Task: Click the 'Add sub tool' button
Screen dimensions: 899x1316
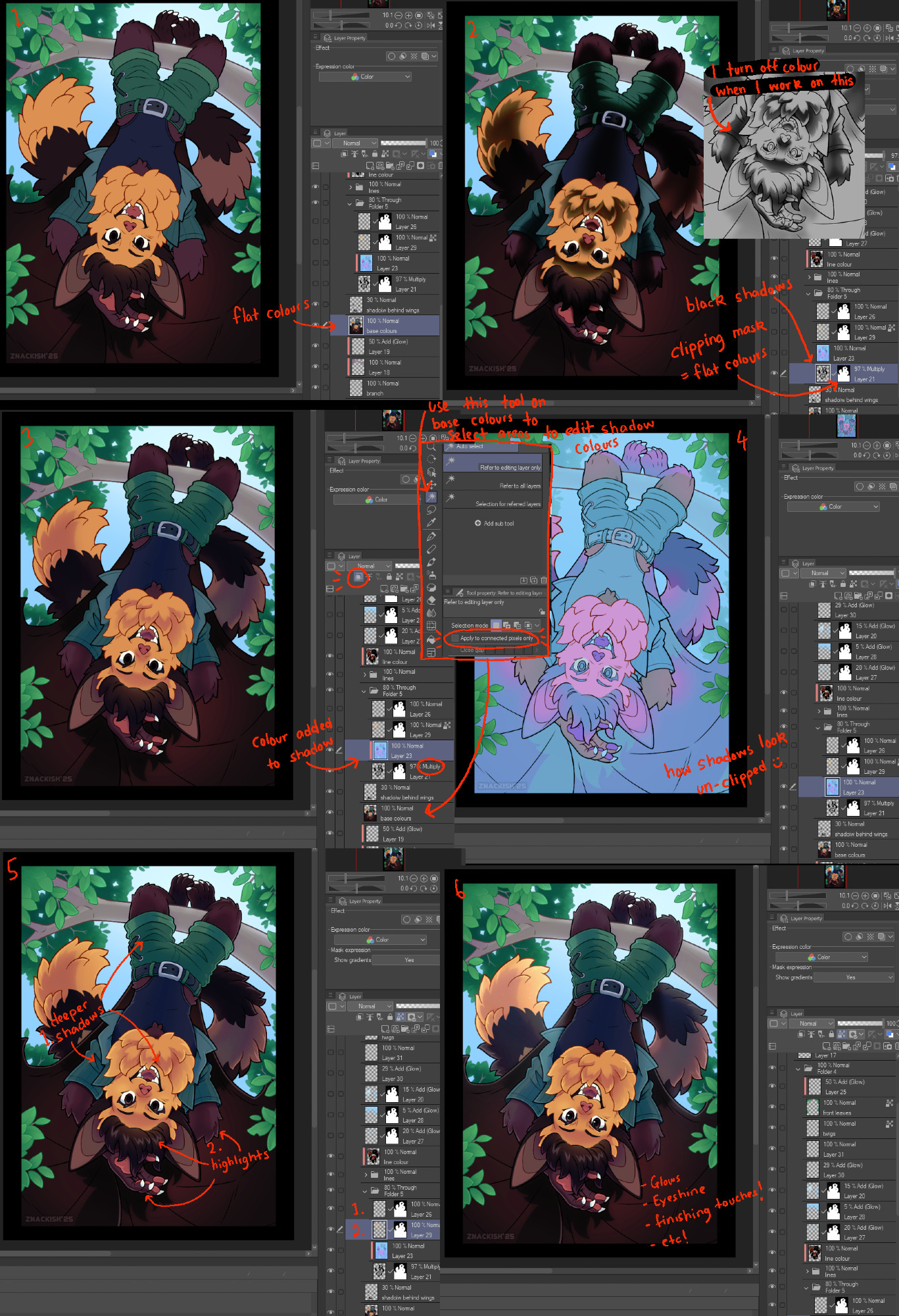Action: (x=495, y=524)
